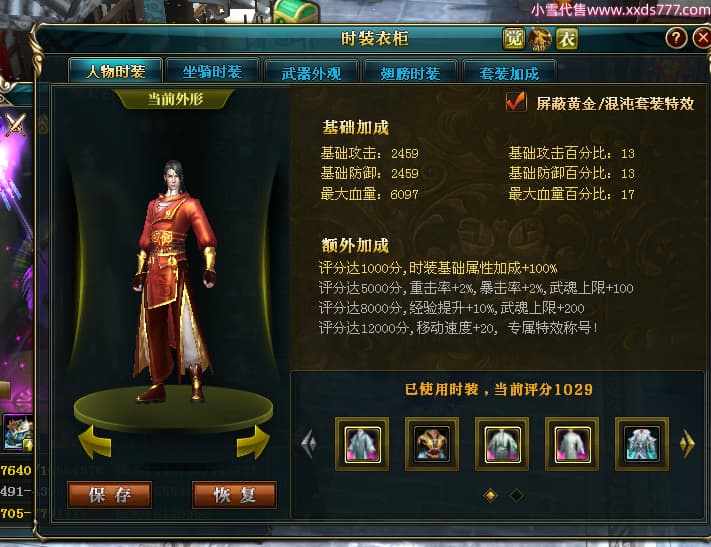This screenshot has height=547, width=711.
Task: Go to next costume page arrow
Action: coord(687,443)
